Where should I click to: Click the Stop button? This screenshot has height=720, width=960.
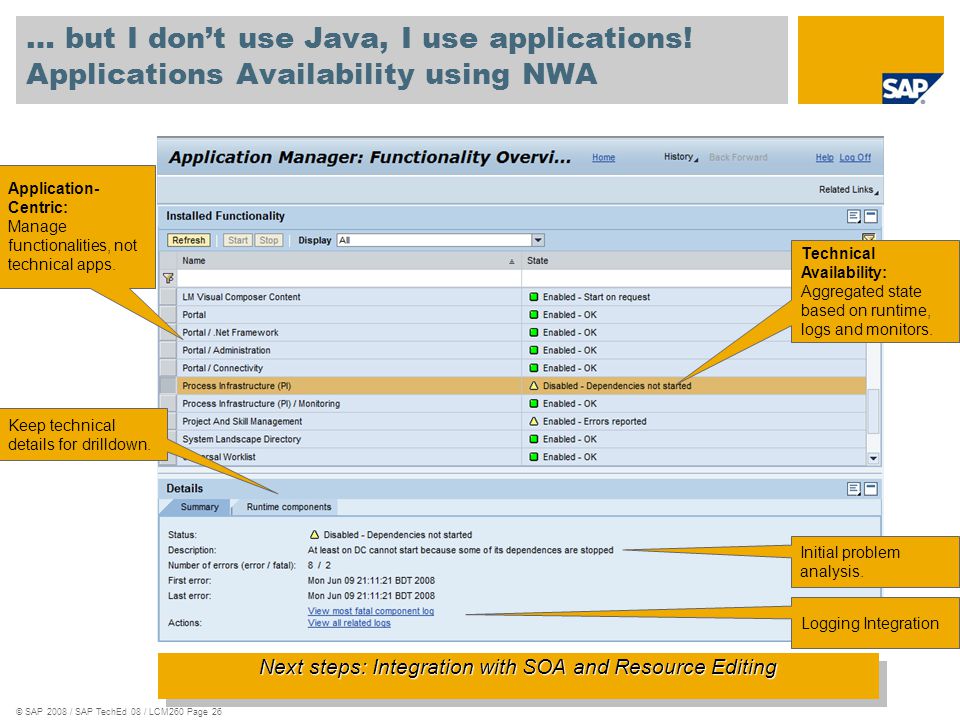click(269, 240)
